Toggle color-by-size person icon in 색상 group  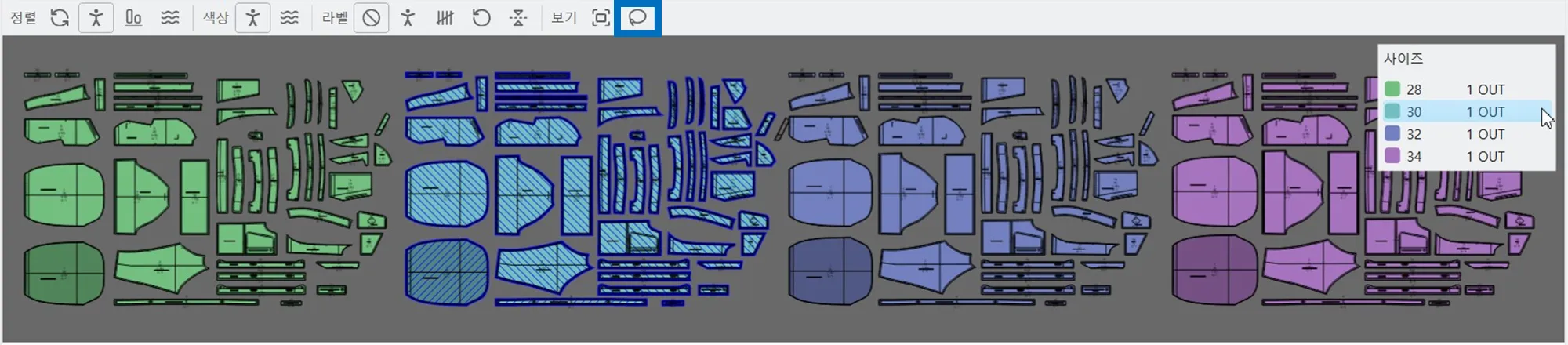(x=252, y=17)
